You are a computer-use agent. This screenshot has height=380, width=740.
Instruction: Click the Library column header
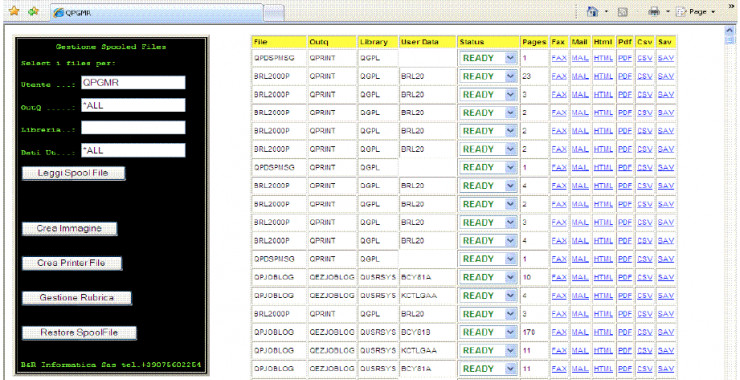(x=378, y=42)
